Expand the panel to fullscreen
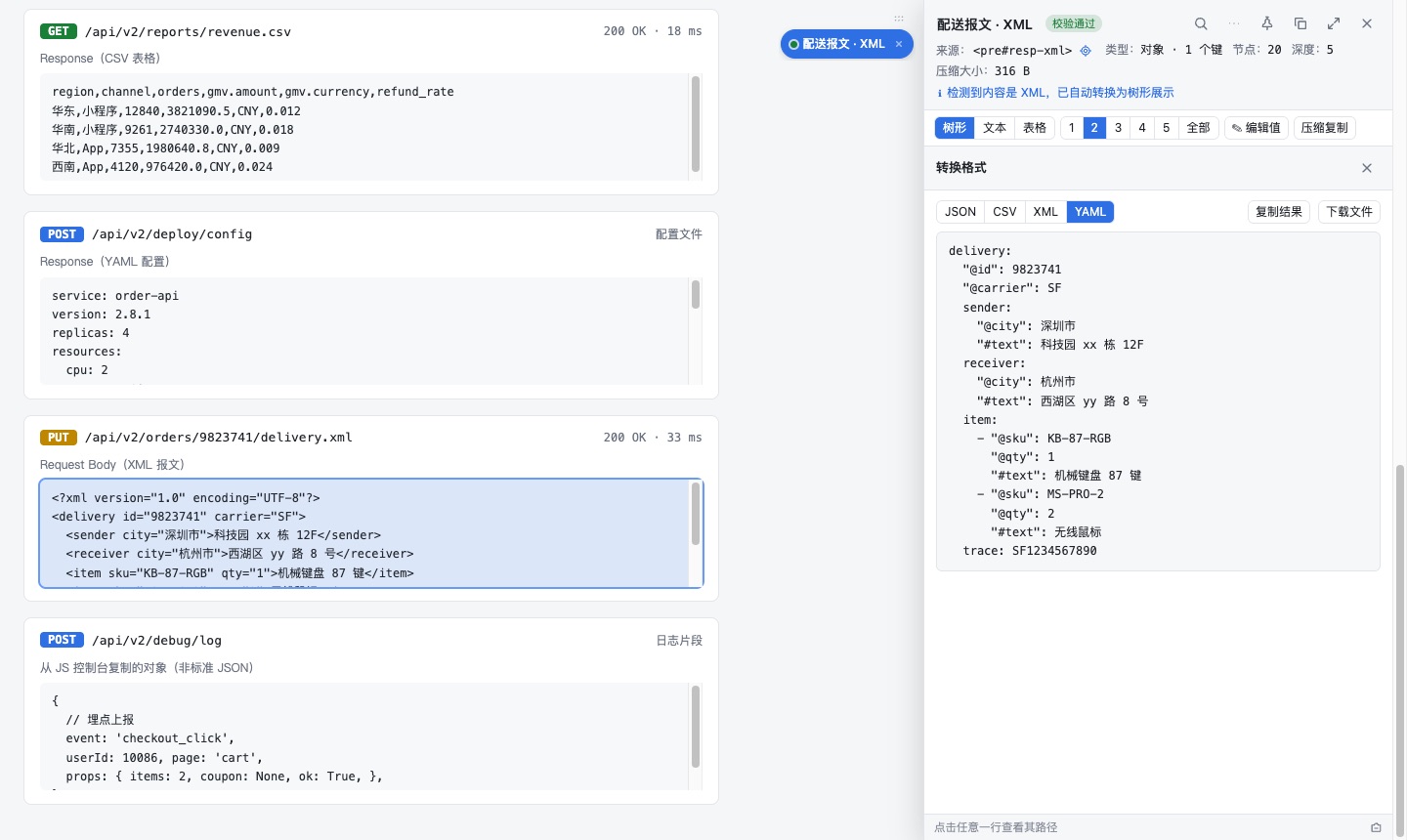 tap(1334, 23)
